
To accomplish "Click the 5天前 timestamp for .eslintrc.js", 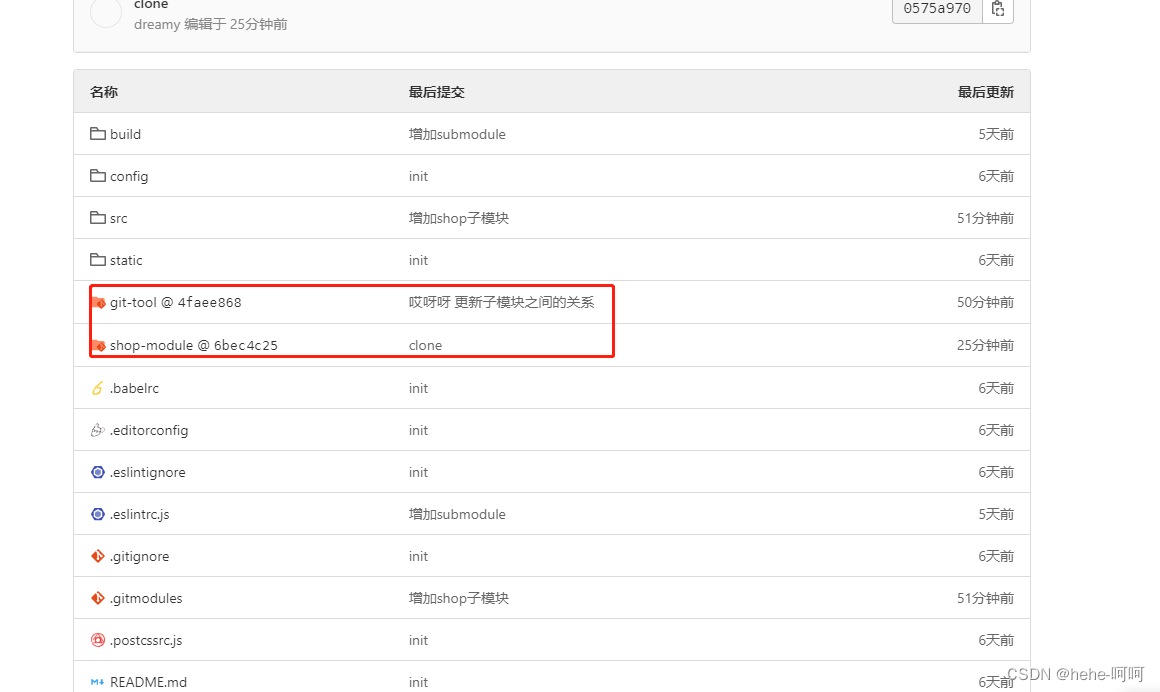I will pyautogui.click(x=996, y=514).
